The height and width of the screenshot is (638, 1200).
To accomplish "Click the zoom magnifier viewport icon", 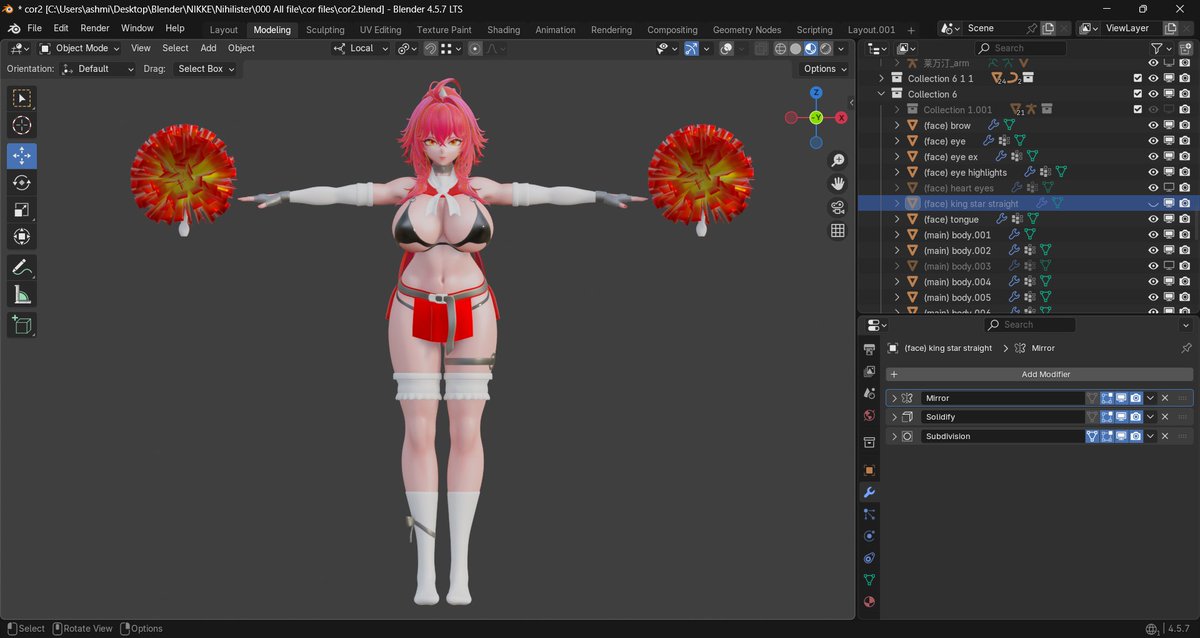I will tap(838, 160).
